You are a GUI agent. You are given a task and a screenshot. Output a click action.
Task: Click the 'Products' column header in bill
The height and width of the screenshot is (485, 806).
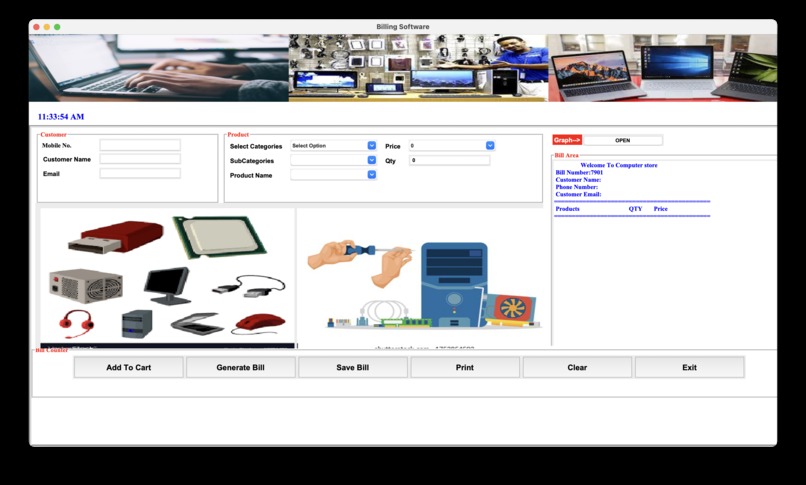coord(567,209)
